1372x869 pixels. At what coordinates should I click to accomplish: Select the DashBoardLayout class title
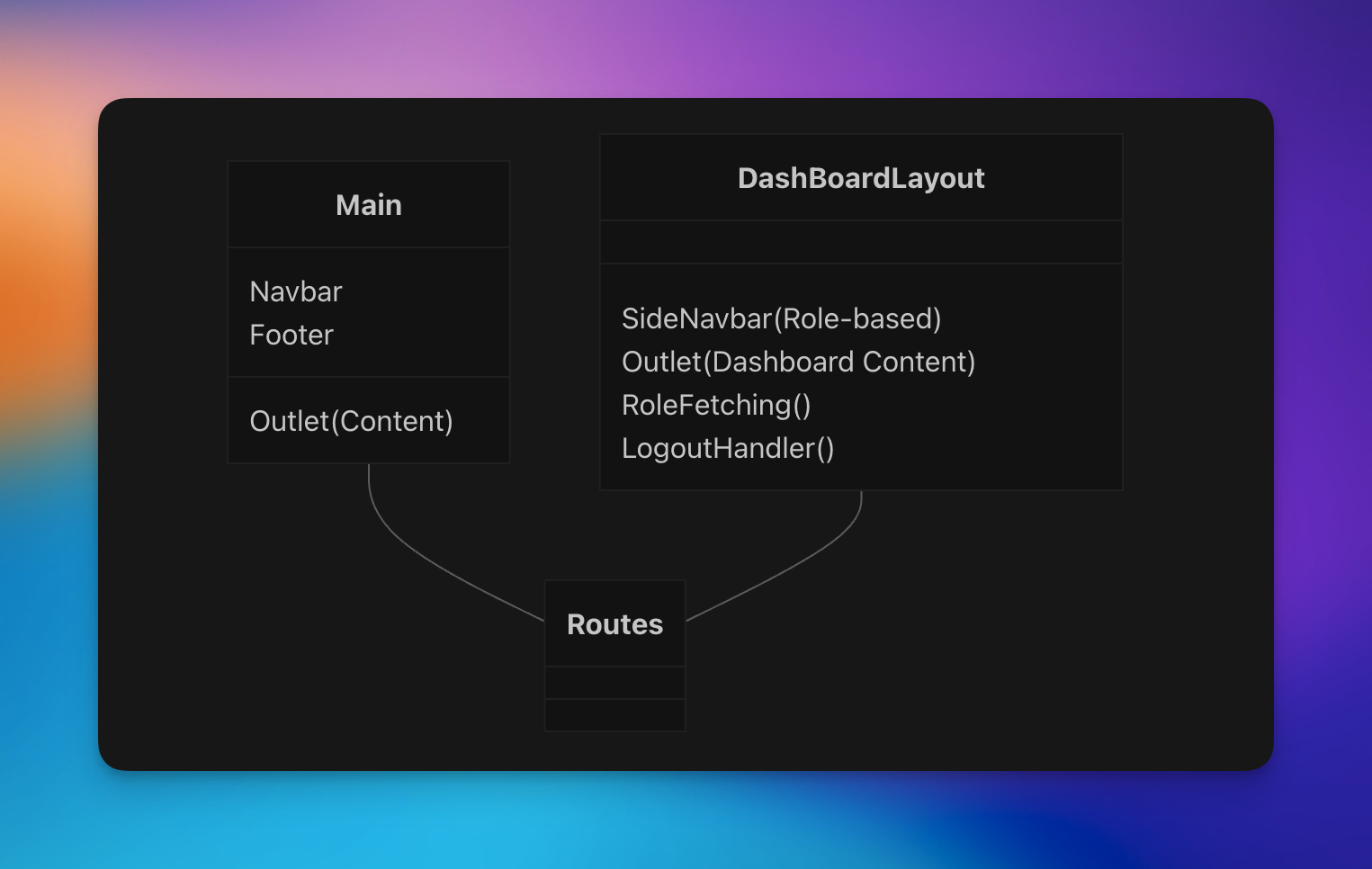[x=861, y=178]
